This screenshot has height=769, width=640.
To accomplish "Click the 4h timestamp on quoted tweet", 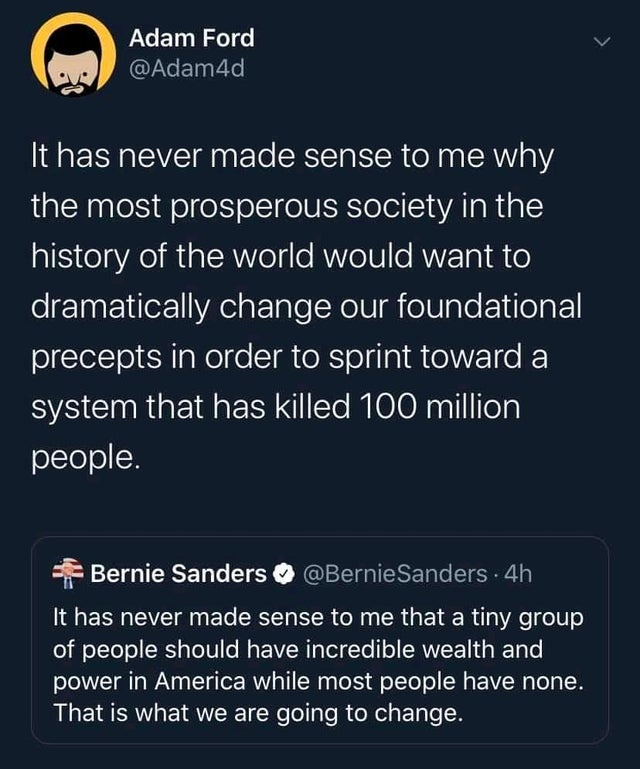I will click(x=518, y=573).
